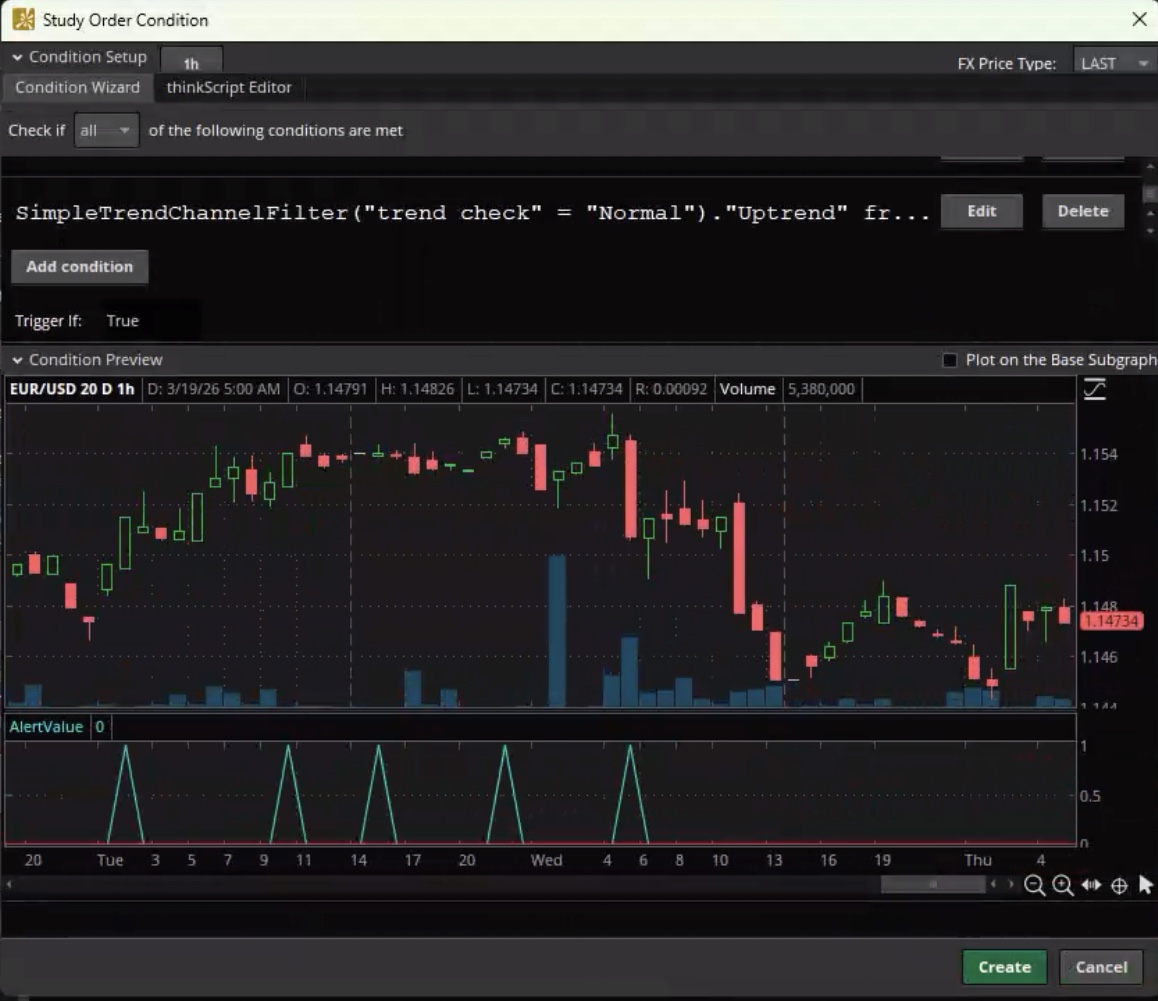Collapse the Condition Preview section
This screenshot has height=1001, width=1158.
(17, 360)
